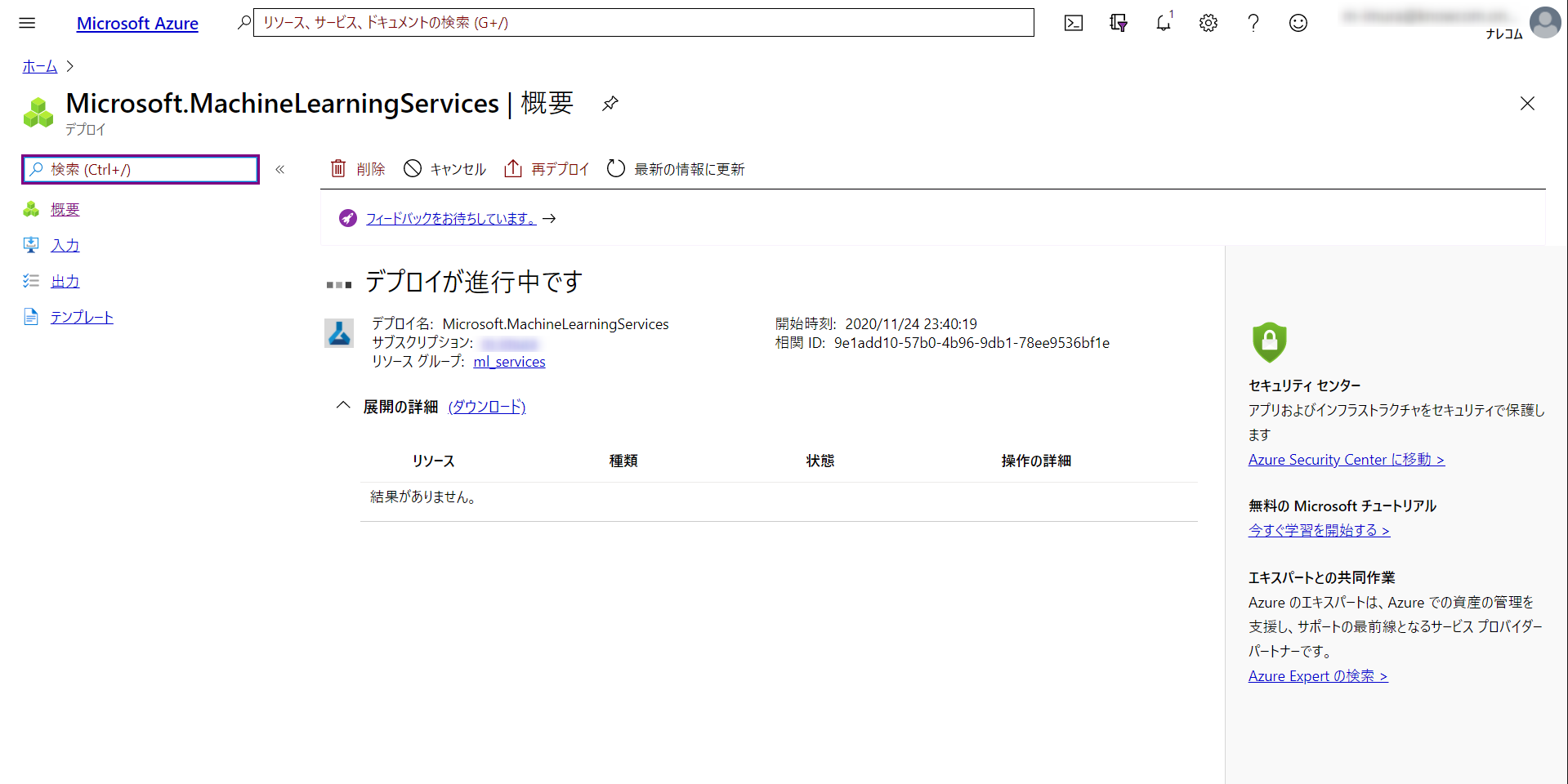Screen dimensions: 1568x784
Task: Collapse the 展開の詳細 section
Action: coord(343,406)
